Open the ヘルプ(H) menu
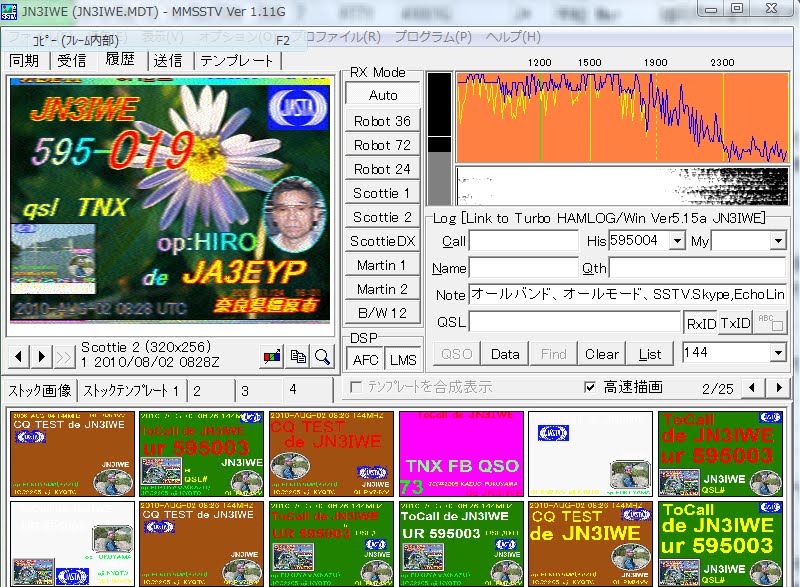The height and width of the screenshot is (587, 800). point(513,37)
